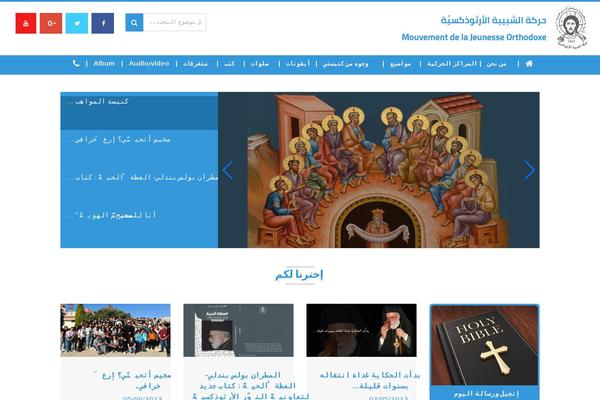Click the phone contact icon in the navigation bar

pyautogui.click(x=76, y=64)
